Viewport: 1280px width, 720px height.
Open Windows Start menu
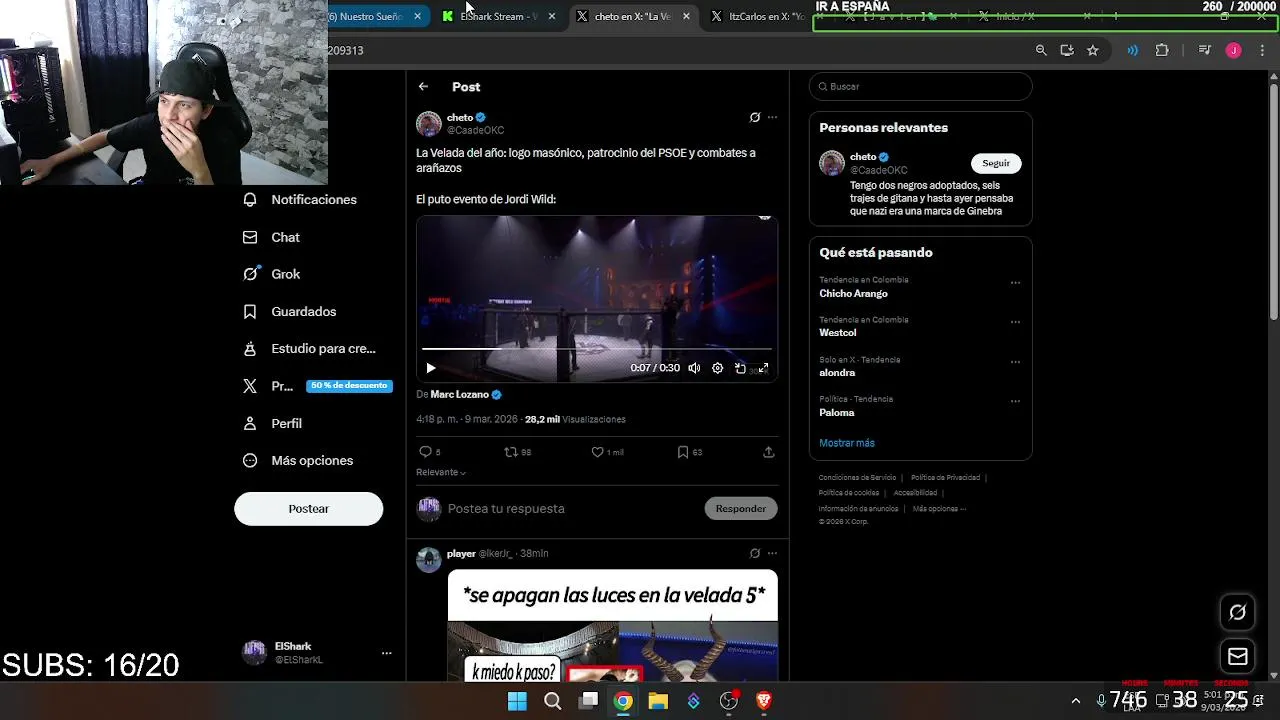tap(517, 701)
